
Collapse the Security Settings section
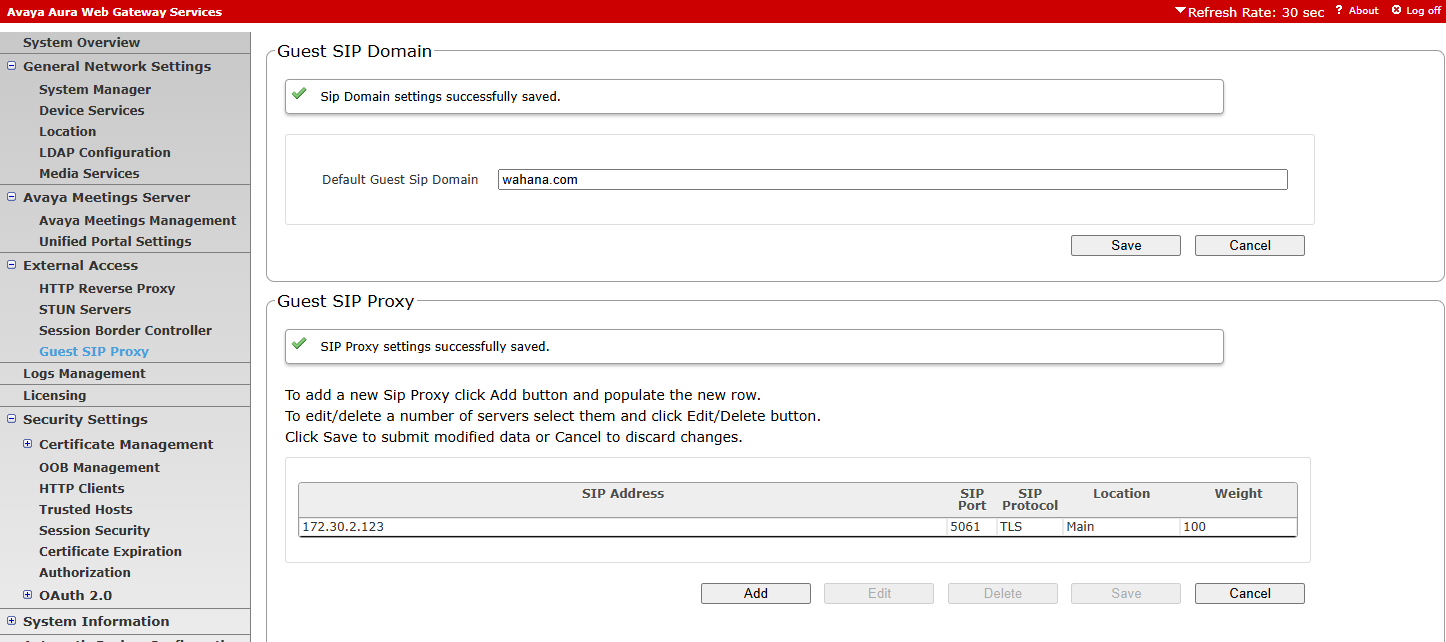[x=12, y=419]
